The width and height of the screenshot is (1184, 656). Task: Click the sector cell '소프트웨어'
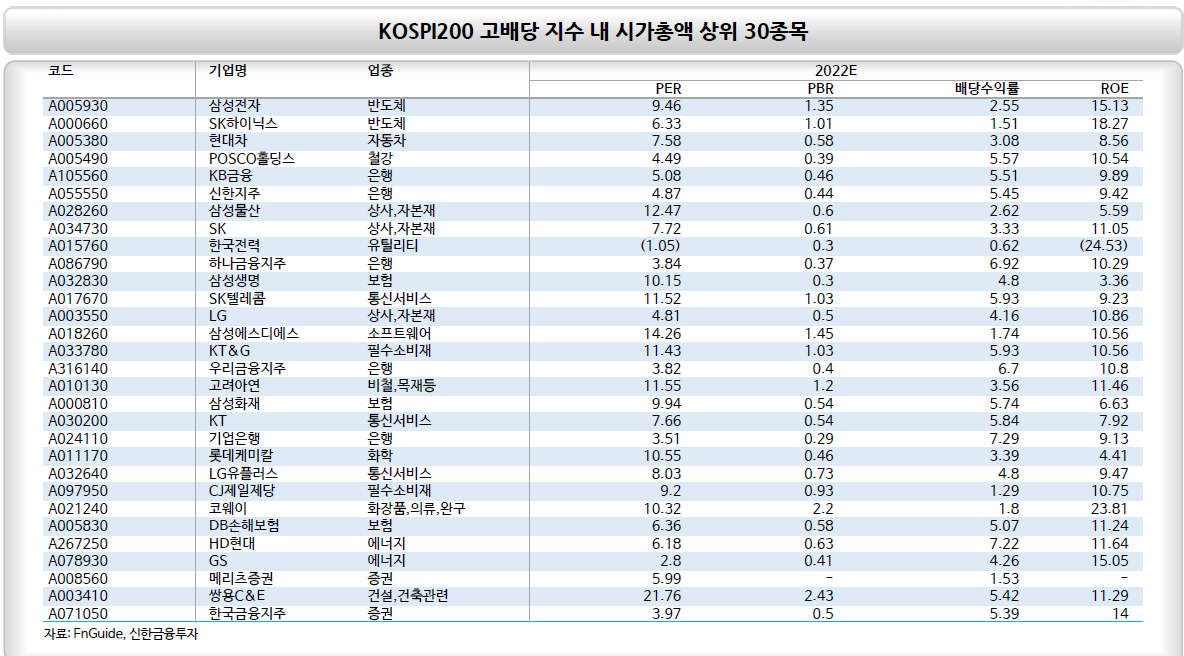(x=399, y=334)
